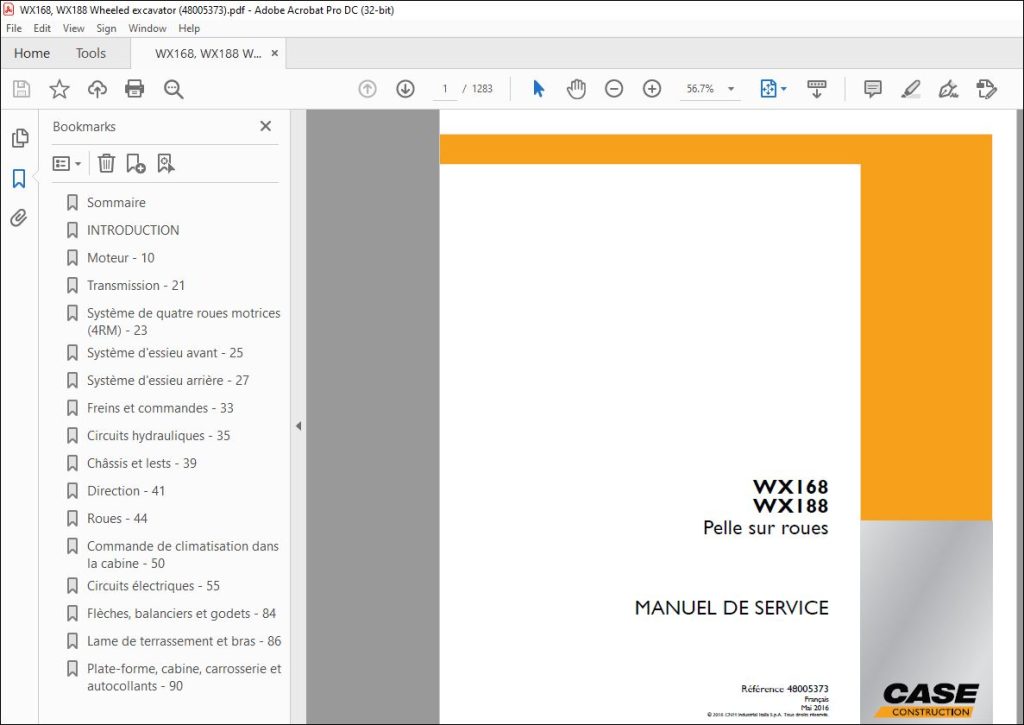This screenshot has width=1024, height=725.
Task: Switch to the Home tab
Action: click(31, 53)
